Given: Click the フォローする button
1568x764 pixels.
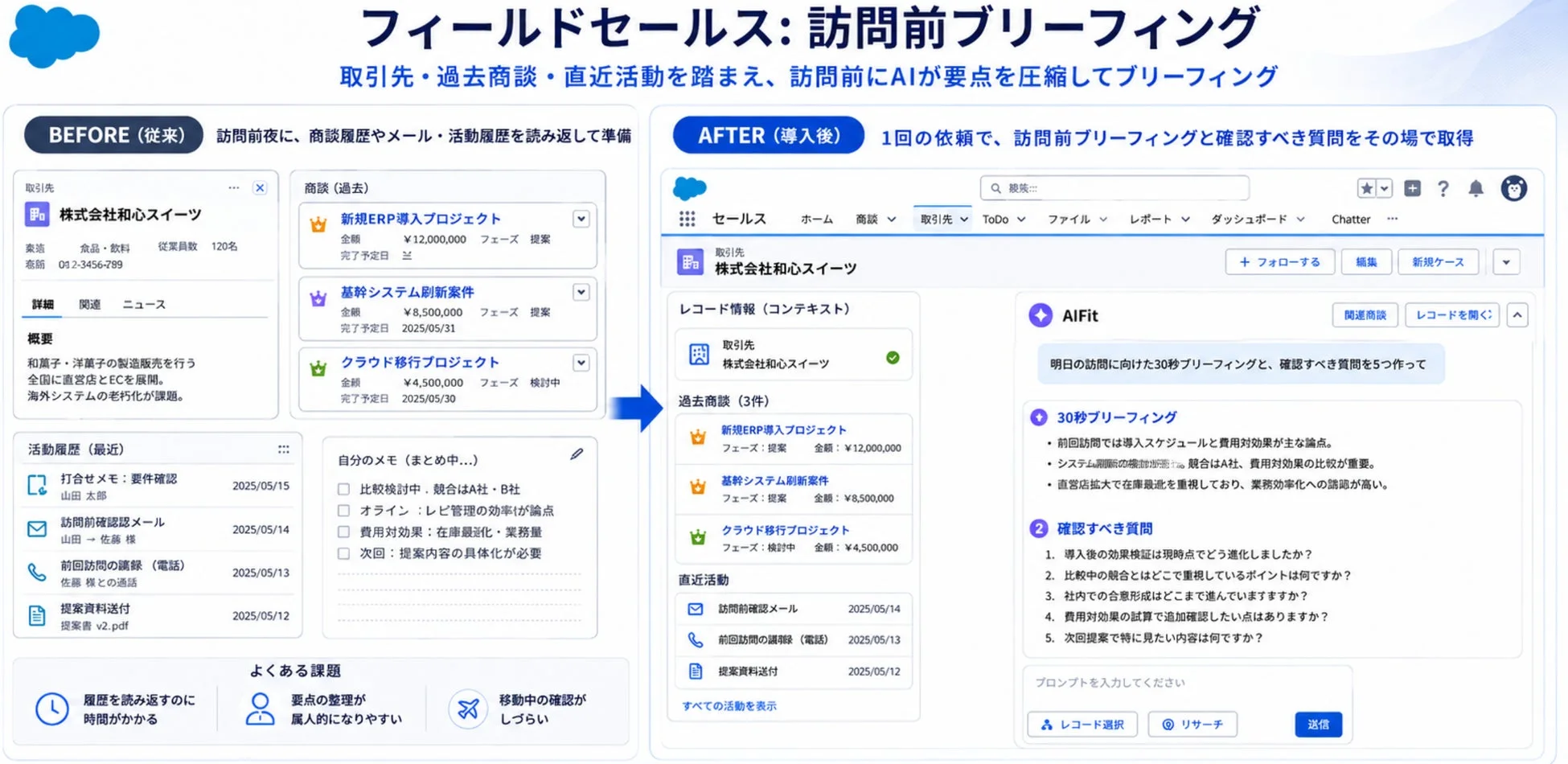Looking at the screenshot, I should pyautogui.click(x=1279, y=262).
